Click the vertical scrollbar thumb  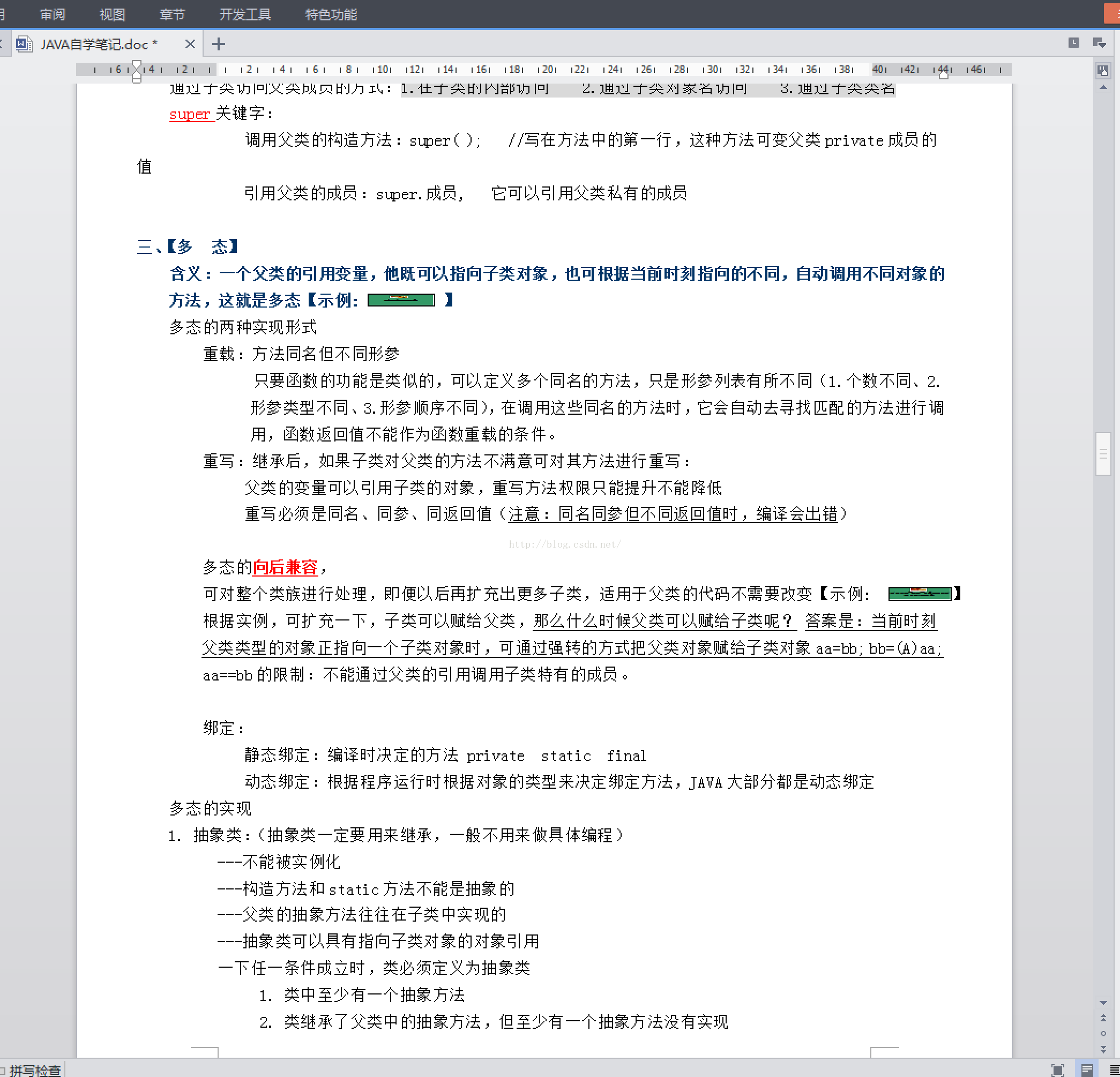pos(1103,454)
